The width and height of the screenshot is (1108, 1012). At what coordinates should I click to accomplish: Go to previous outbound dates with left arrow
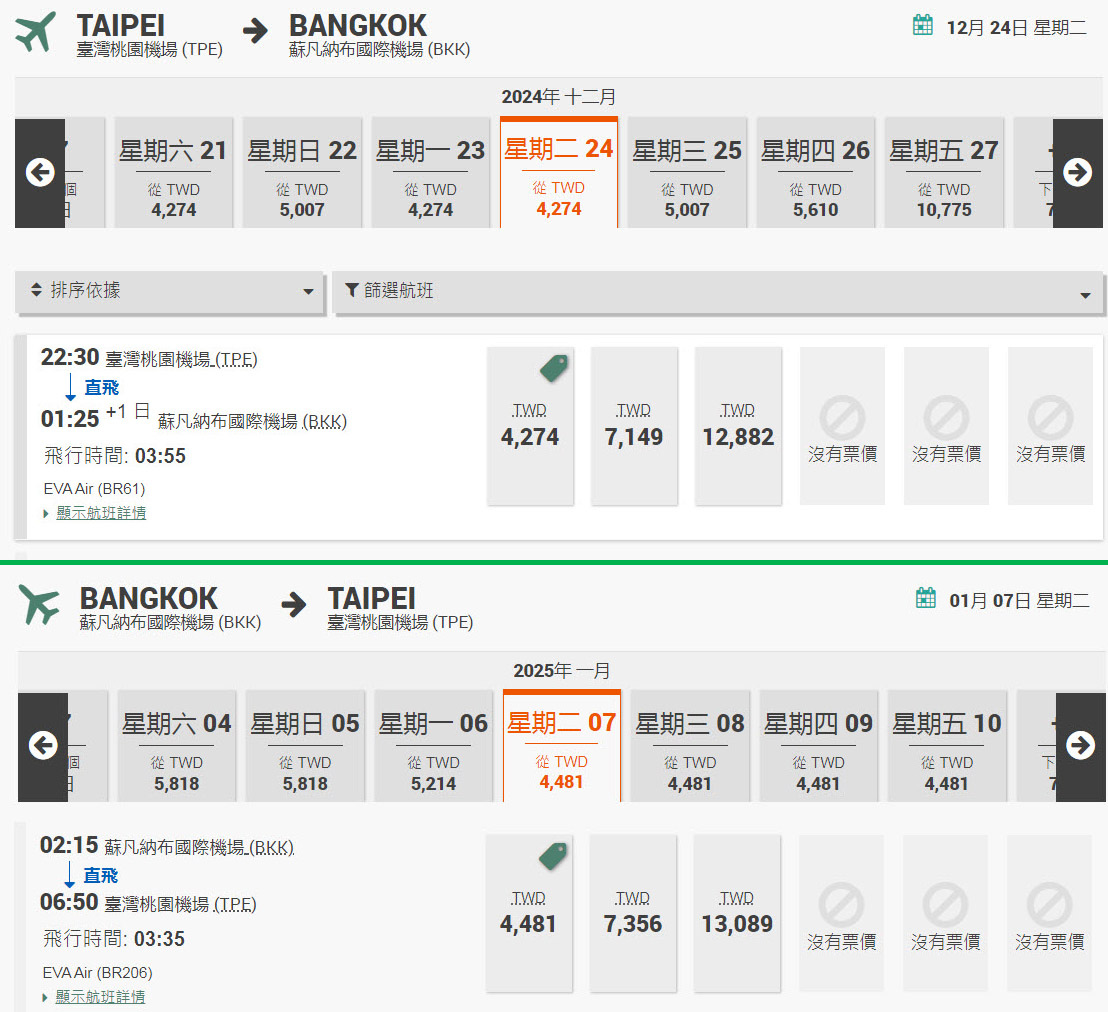coord(40,172)
